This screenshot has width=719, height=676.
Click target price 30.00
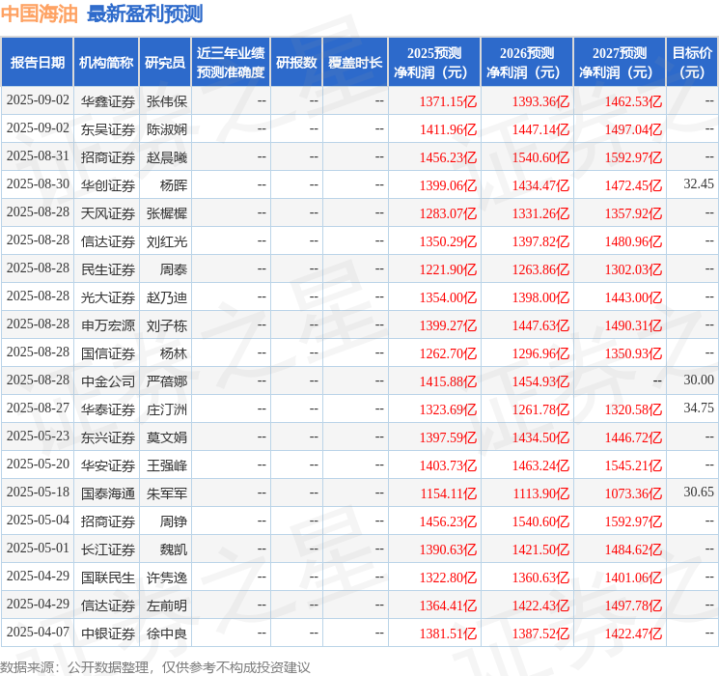pos(698,380)
